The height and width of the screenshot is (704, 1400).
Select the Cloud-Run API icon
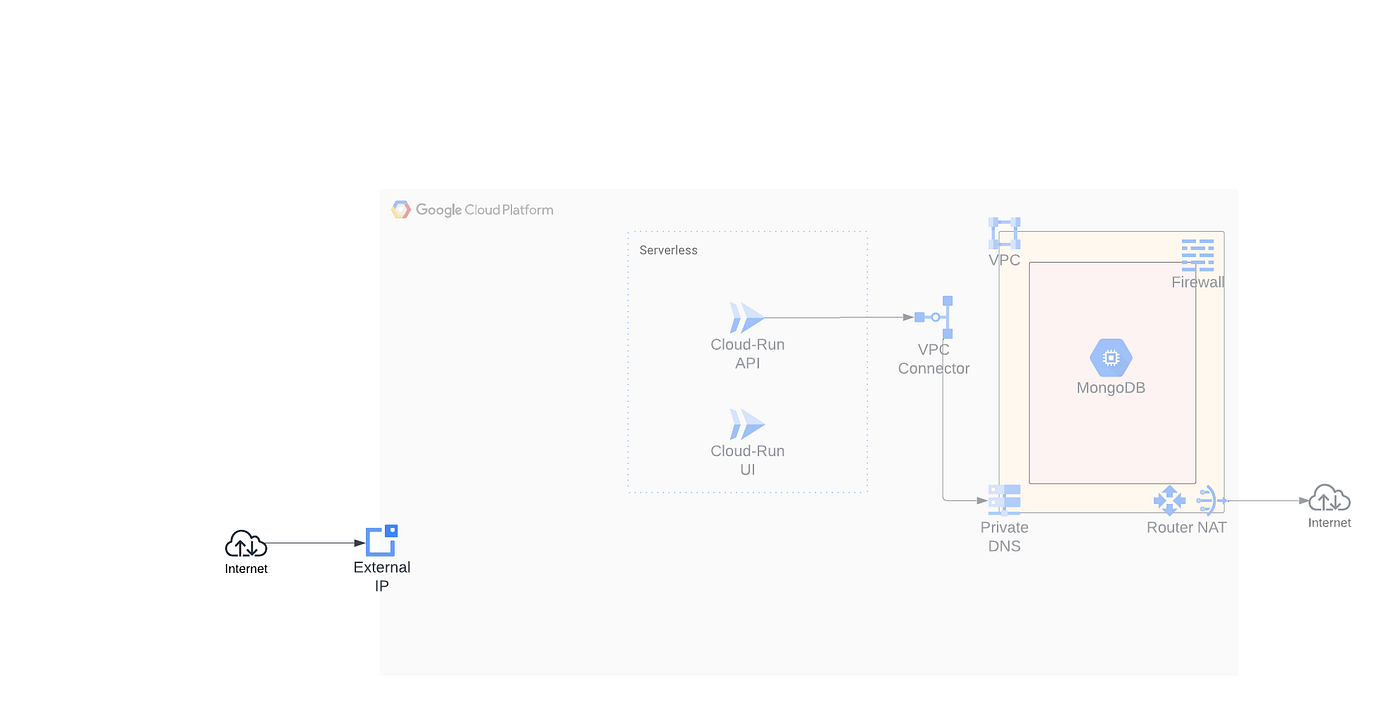pos(747,316)
